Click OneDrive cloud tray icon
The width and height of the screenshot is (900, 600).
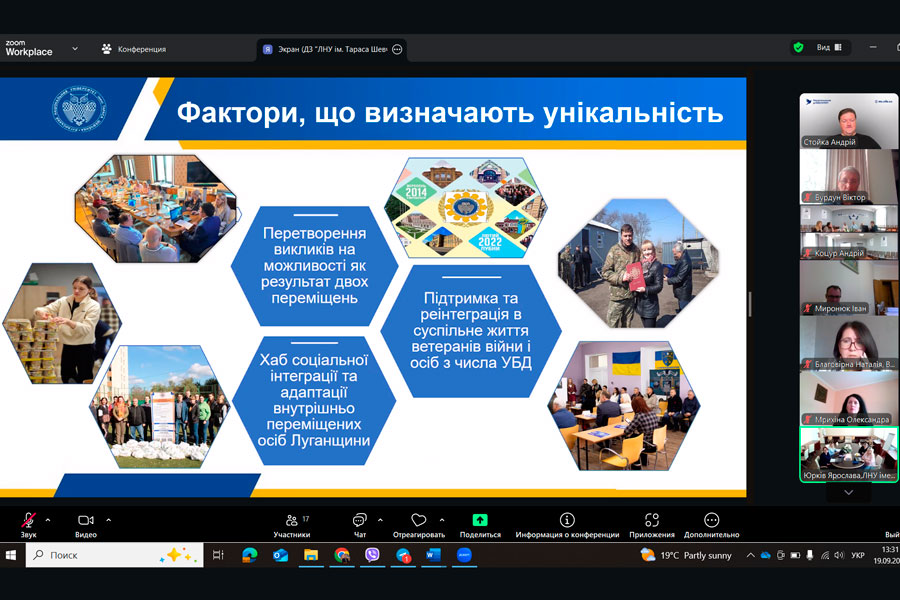pos(765,555)
